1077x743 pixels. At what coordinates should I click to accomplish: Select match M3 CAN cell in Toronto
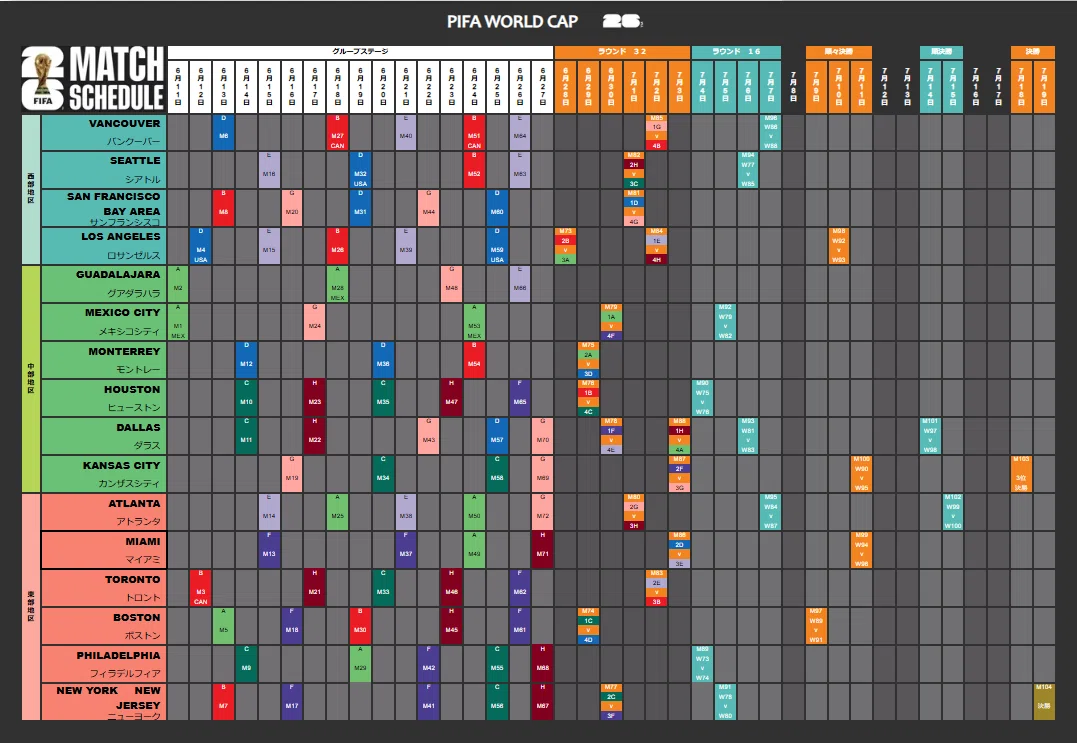coord(201,588)
